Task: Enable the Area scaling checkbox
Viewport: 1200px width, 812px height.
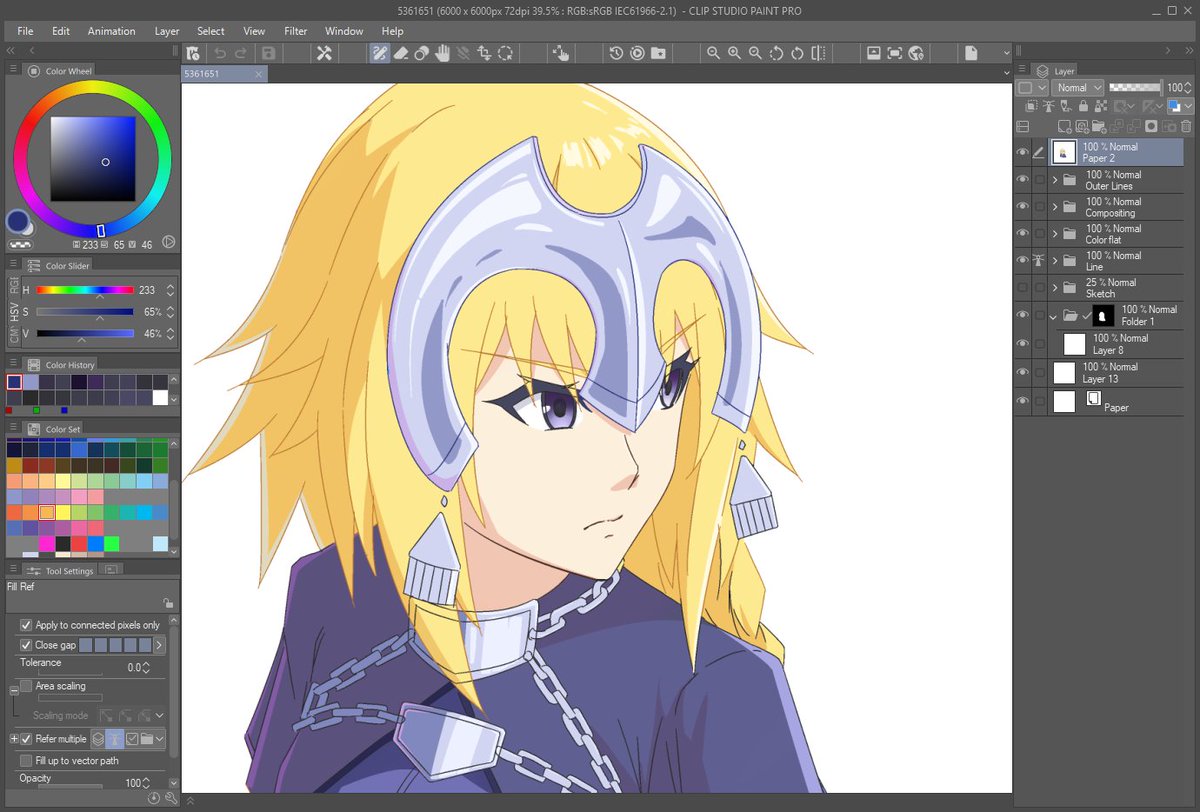Action: [26, 686]
